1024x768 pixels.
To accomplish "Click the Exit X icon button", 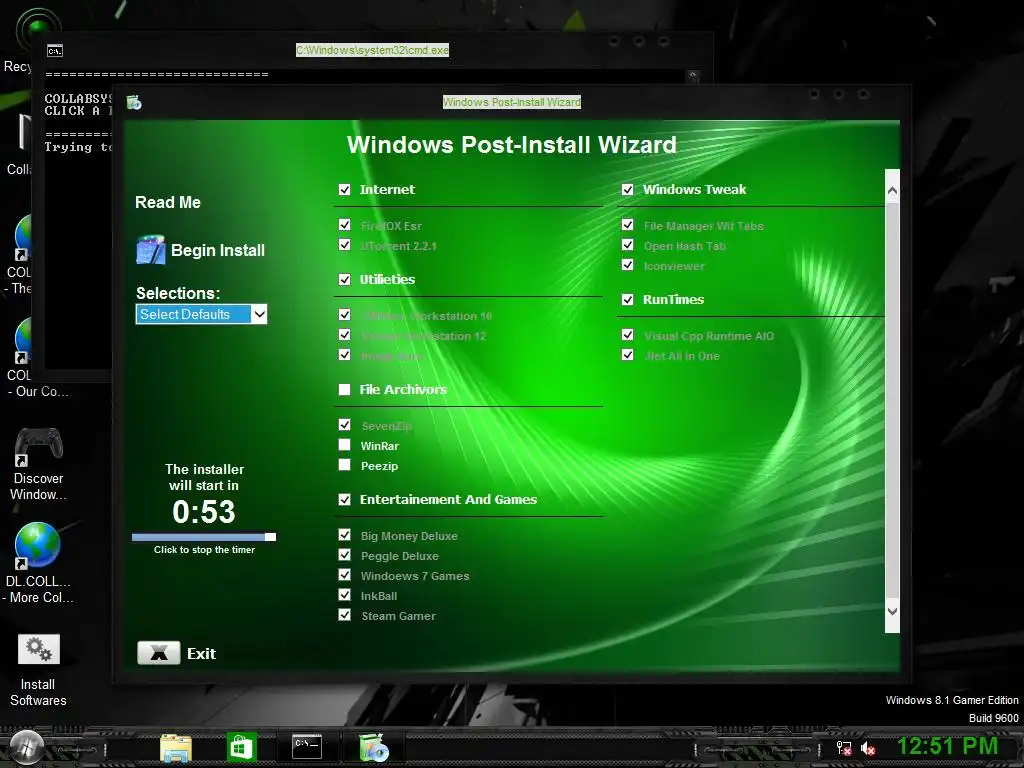I will [x=159, y=652].
